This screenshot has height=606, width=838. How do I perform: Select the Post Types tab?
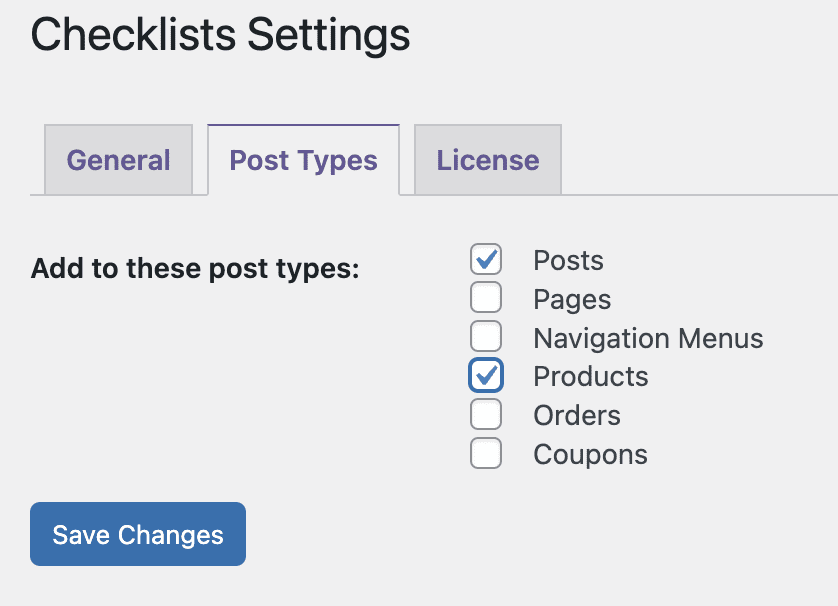[x=303, y=160]
